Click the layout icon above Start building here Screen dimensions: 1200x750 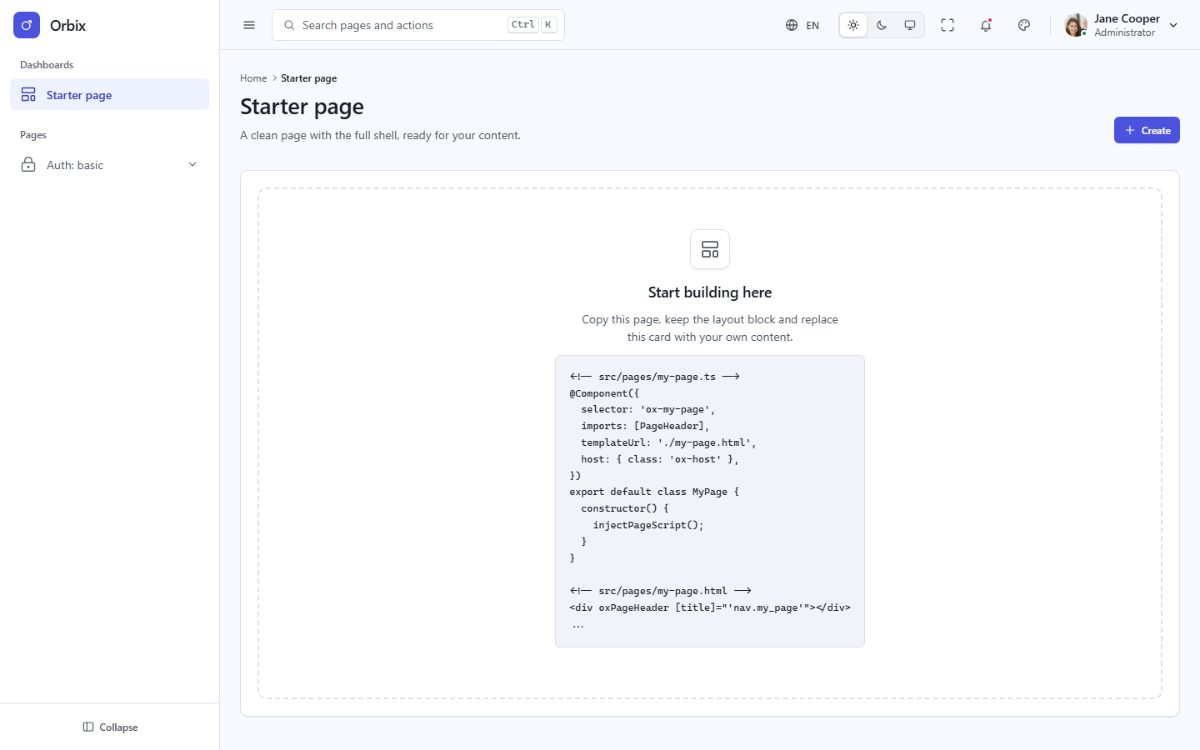(x=710, y=249)
